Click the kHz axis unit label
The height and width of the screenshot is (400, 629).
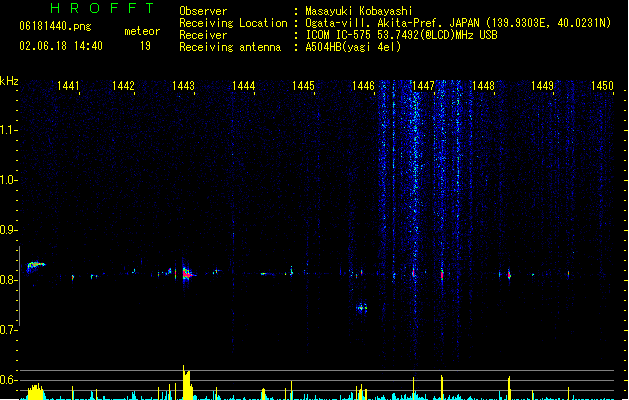pyautogui.click(x=9, y=81)
